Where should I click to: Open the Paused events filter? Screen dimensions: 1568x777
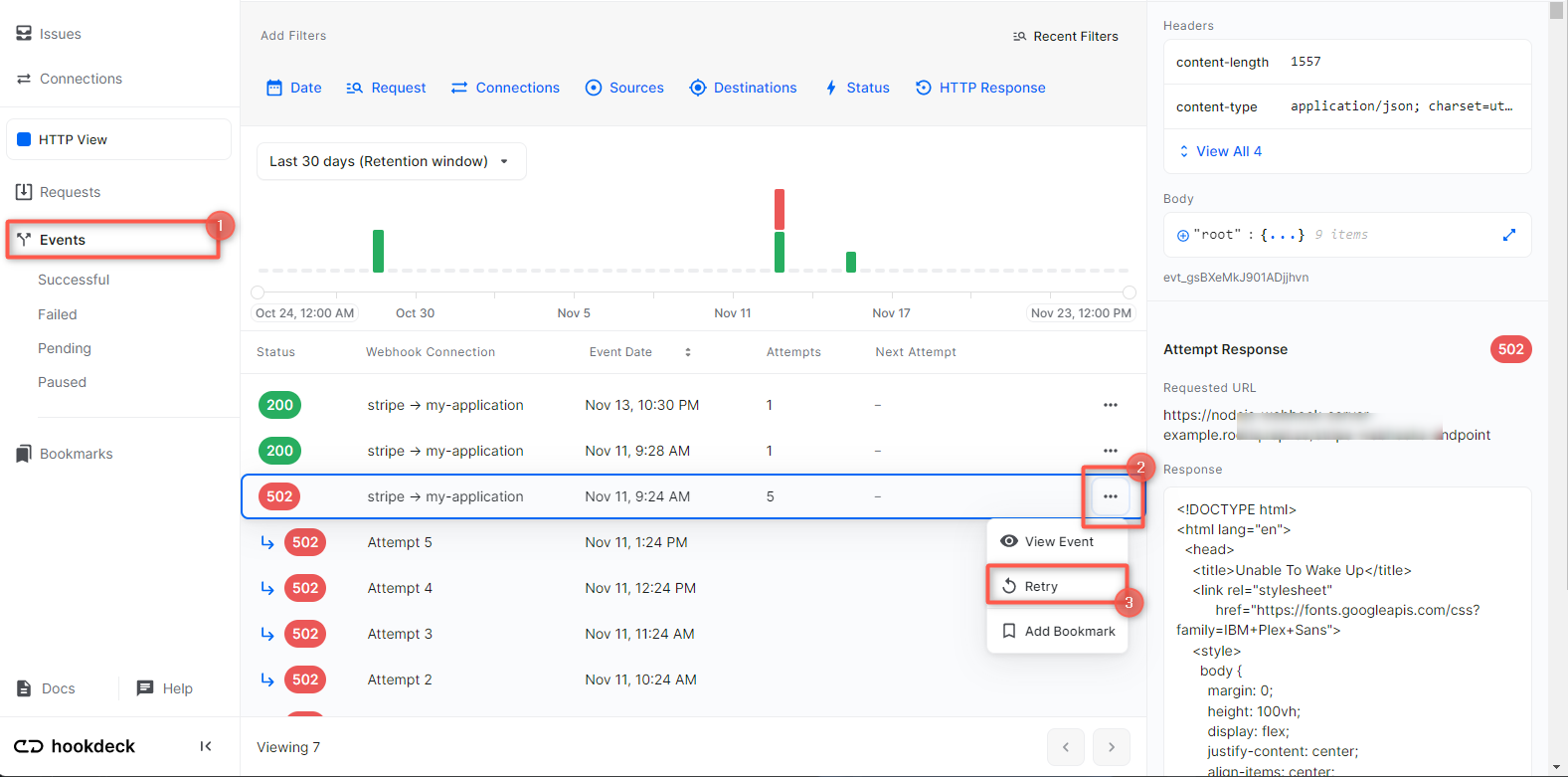coord(62,382)
